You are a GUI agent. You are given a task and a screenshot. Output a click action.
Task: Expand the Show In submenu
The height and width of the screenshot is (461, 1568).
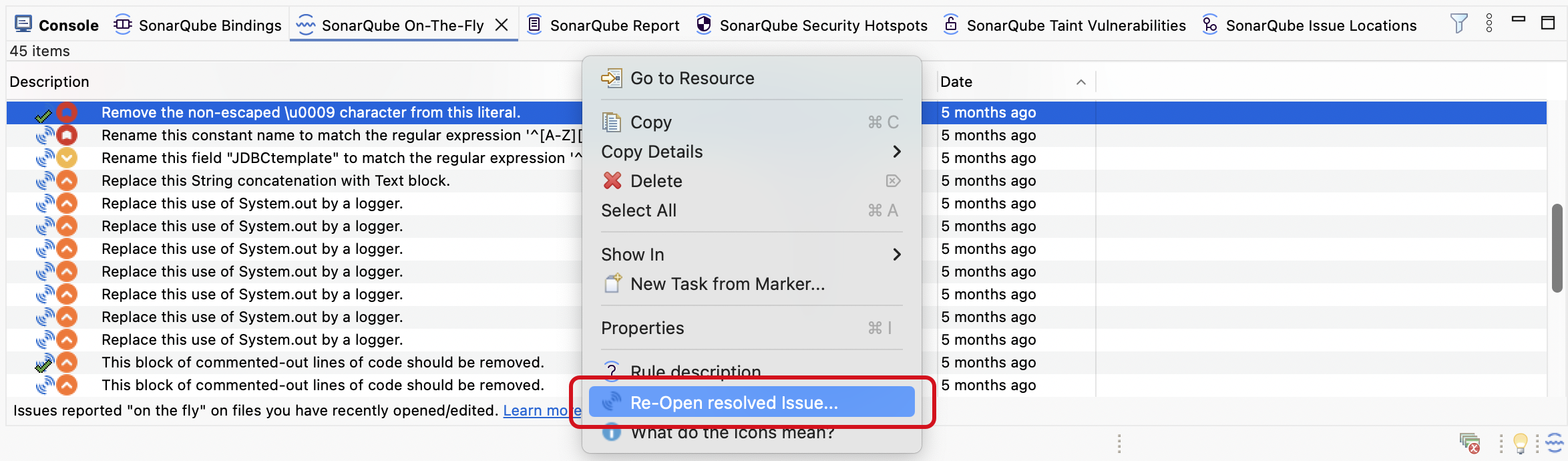point(752,255)
